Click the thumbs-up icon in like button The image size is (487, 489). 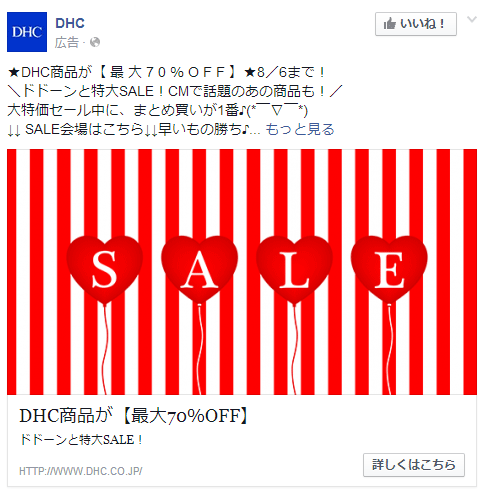(389, 24)
